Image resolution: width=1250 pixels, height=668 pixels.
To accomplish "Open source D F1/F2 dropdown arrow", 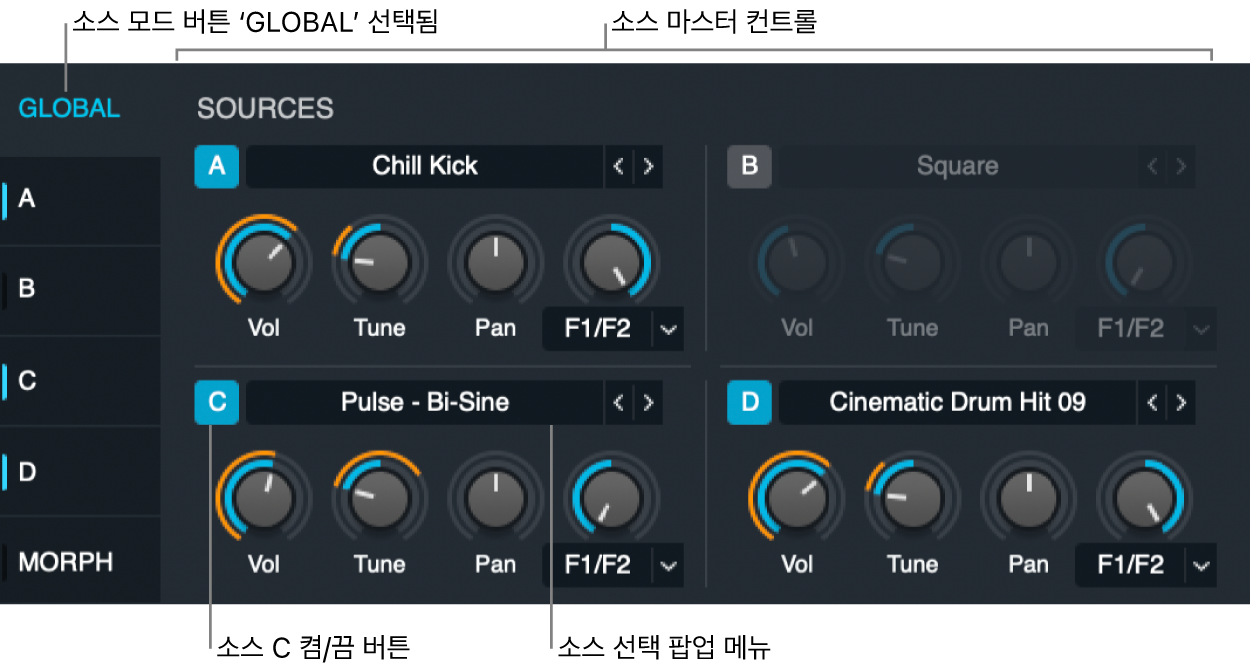I will [1201, 565].
